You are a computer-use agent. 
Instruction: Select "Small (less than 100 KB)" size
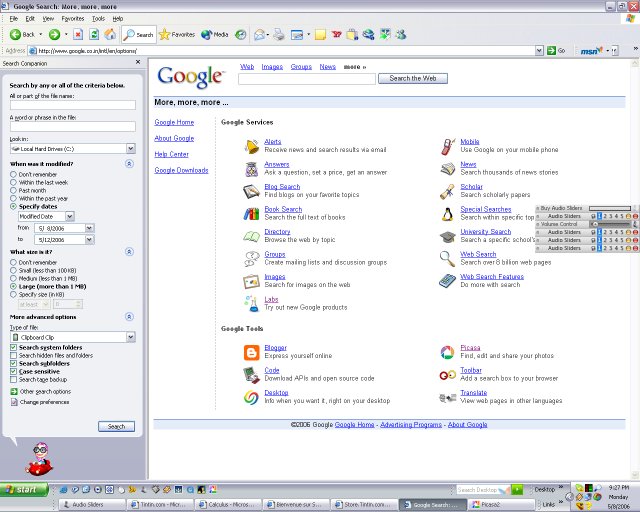[x=13, y=270]
